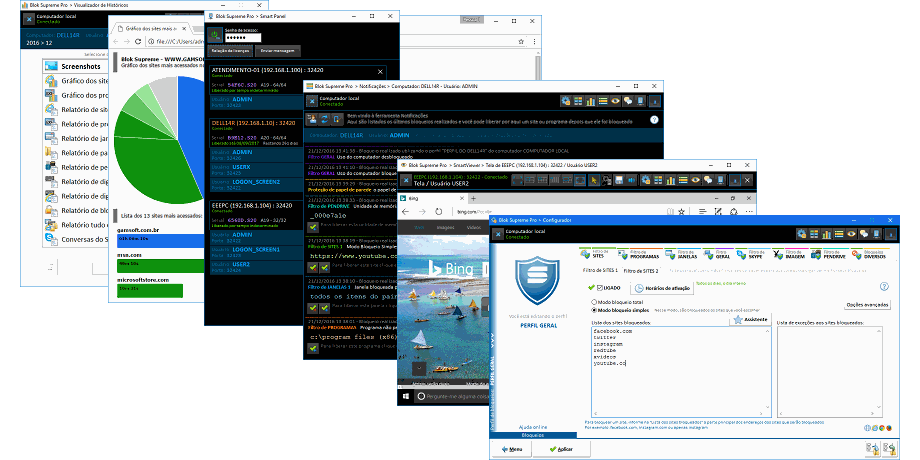Open Bloqueios DIVERSOS tab in Configurador
The height and width of the screenshot is (460, 920).
click(869, 254)
